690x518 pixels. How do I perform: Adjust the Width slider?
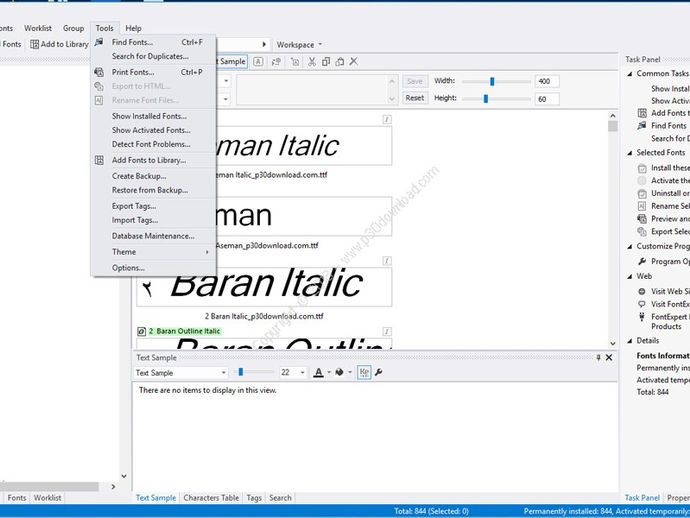click(492, 81)
